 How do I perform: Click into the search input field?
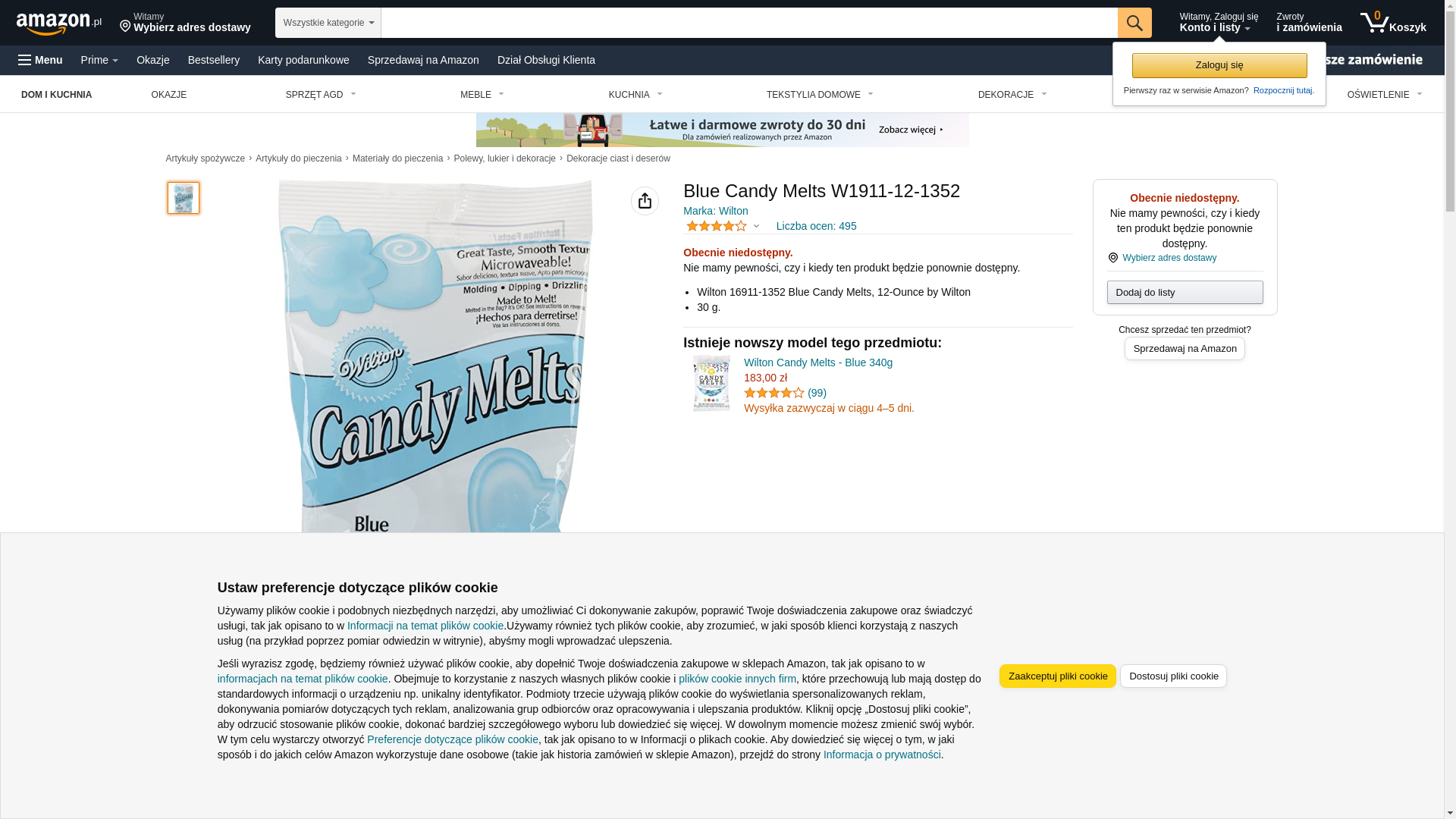(x=749, y=23)
